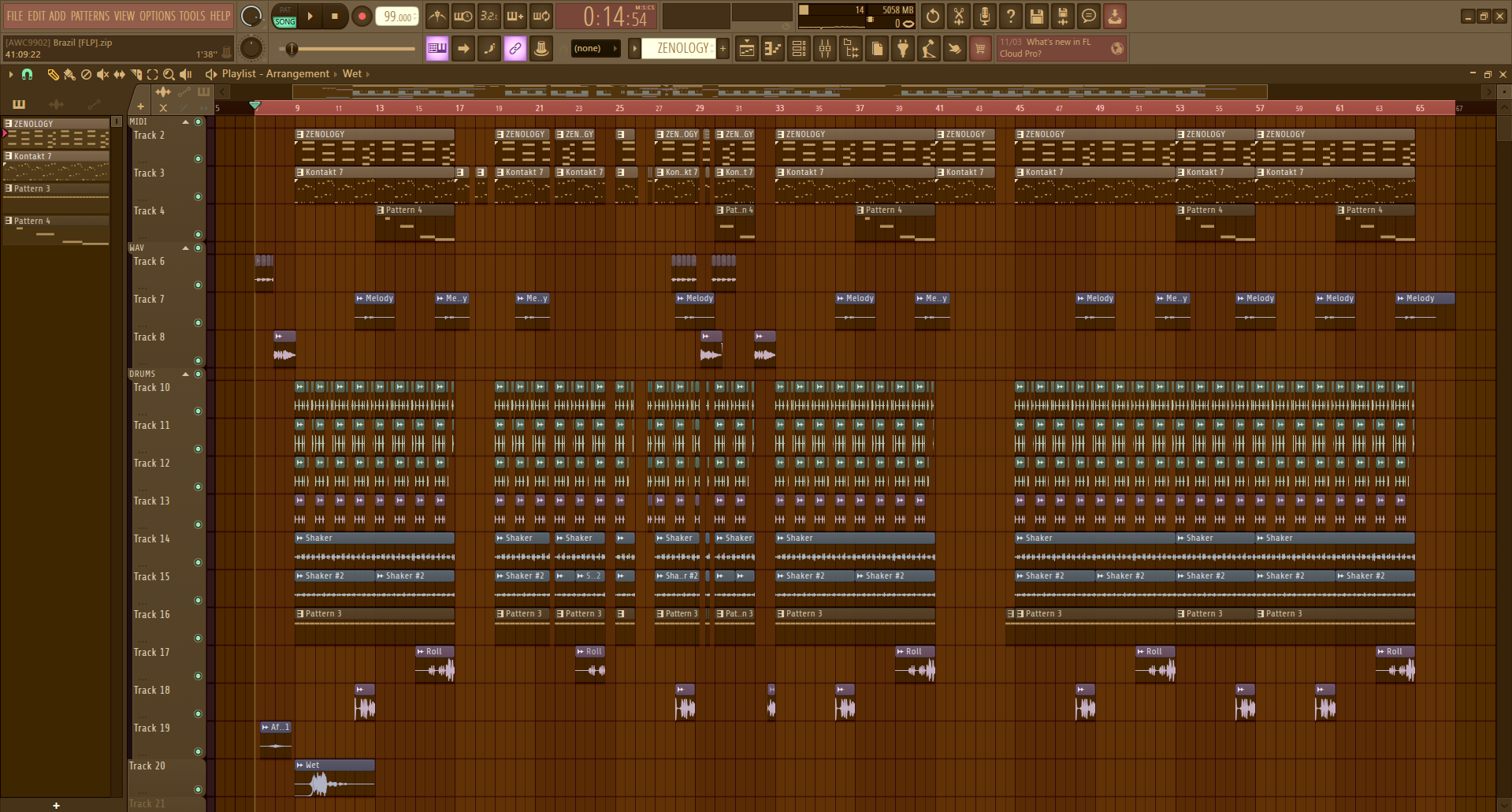Open the (none) selector dropdown
Image resolution: width=1512 pixels, height=812 pixels.
tap(596, 49)
